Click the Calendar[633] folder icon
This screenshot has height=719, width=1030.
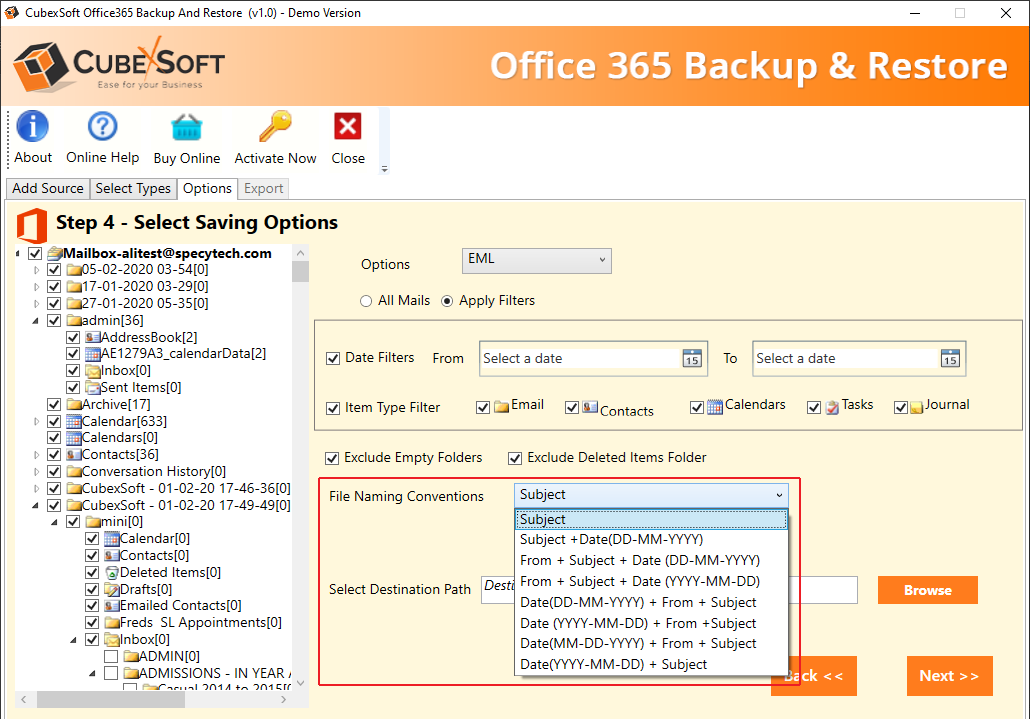[74, 422]
